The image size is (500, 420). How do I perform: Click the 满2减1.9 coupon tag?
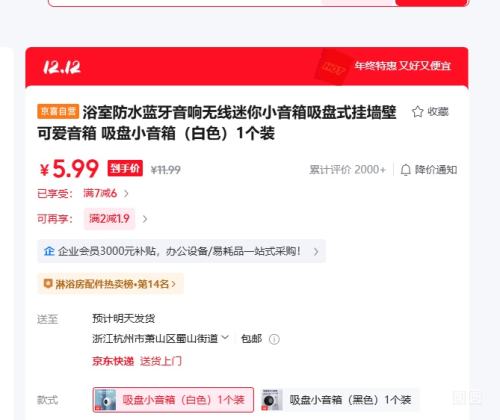point(109,219)
